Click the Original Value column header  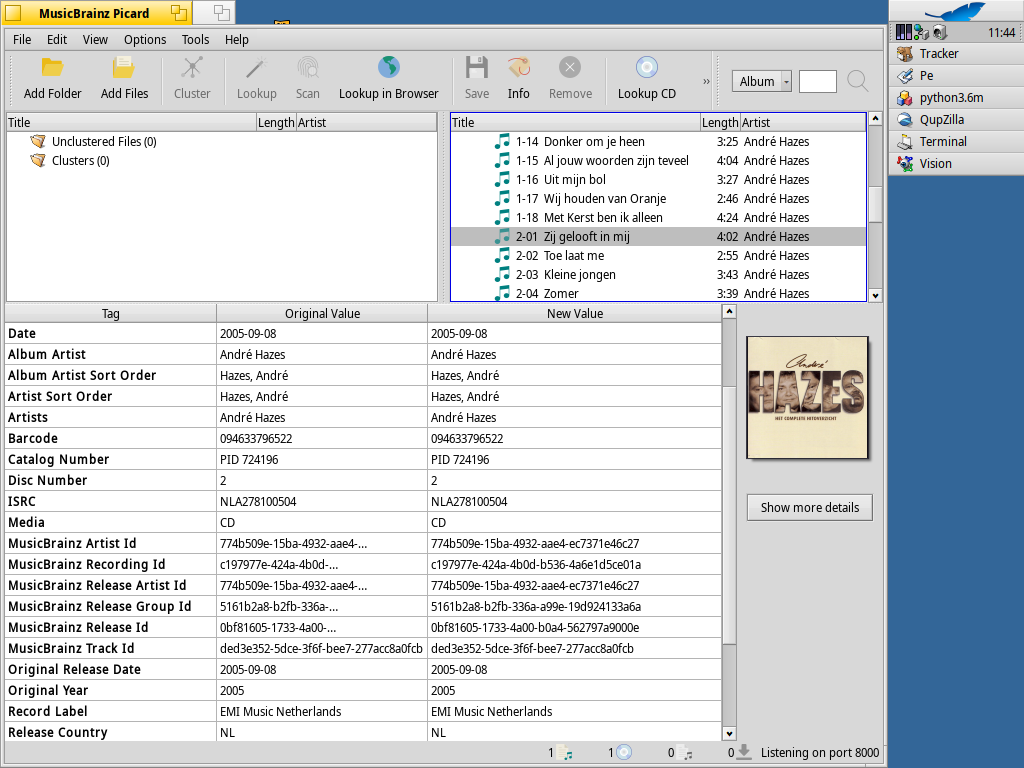pos(322,313)
